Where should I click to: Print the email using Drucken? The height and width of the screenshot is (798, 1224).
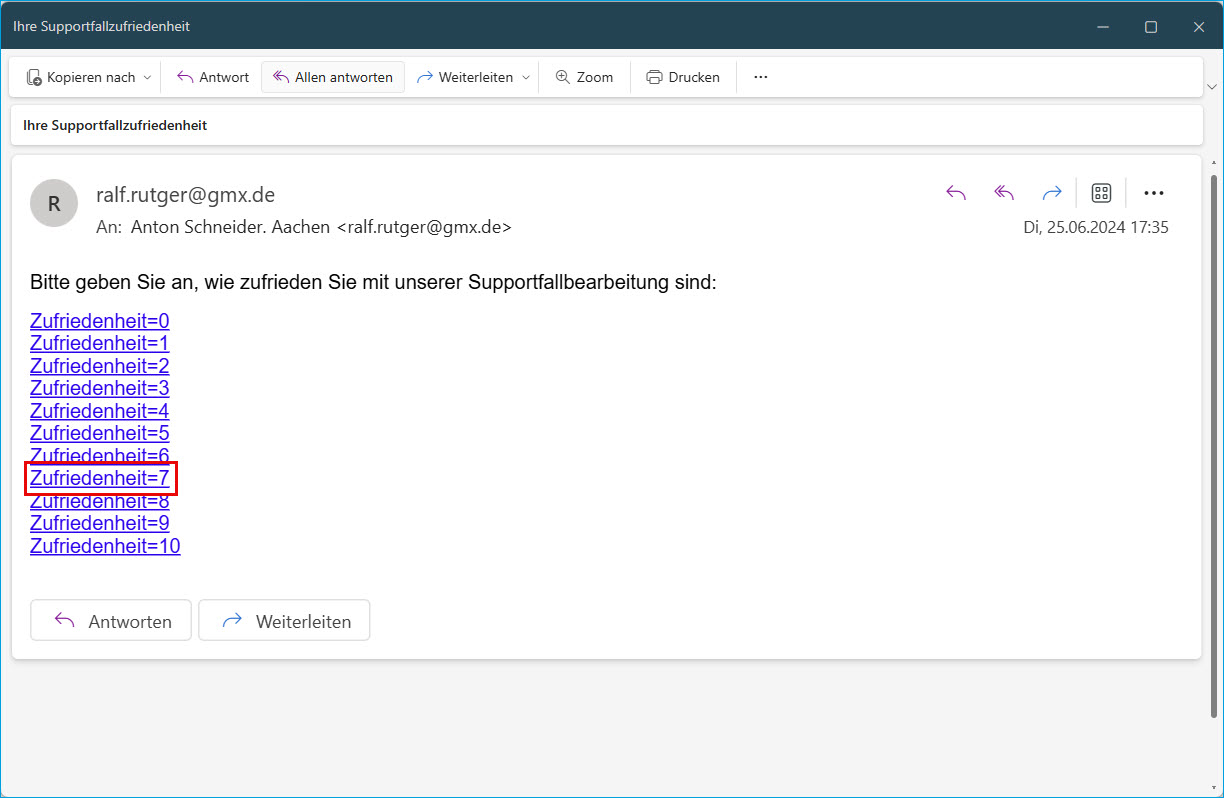tap(683, 77)
